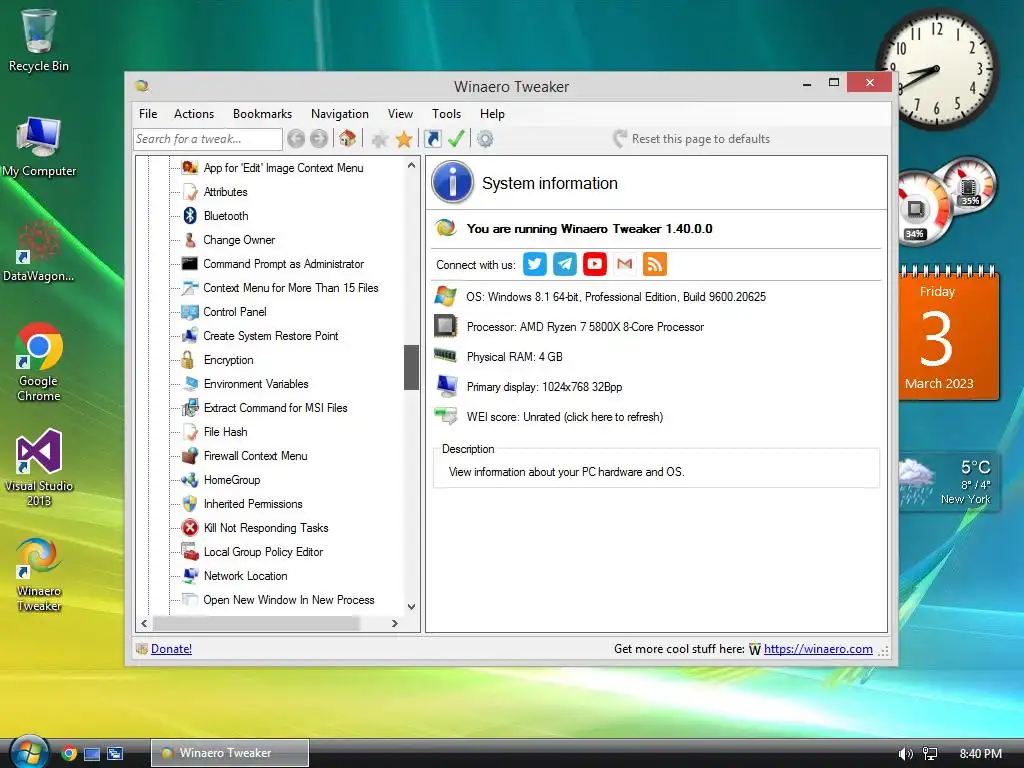Select Extract Command for MSI Files
The height and width of the screenshot is (768, 1024).
point(276,408)
